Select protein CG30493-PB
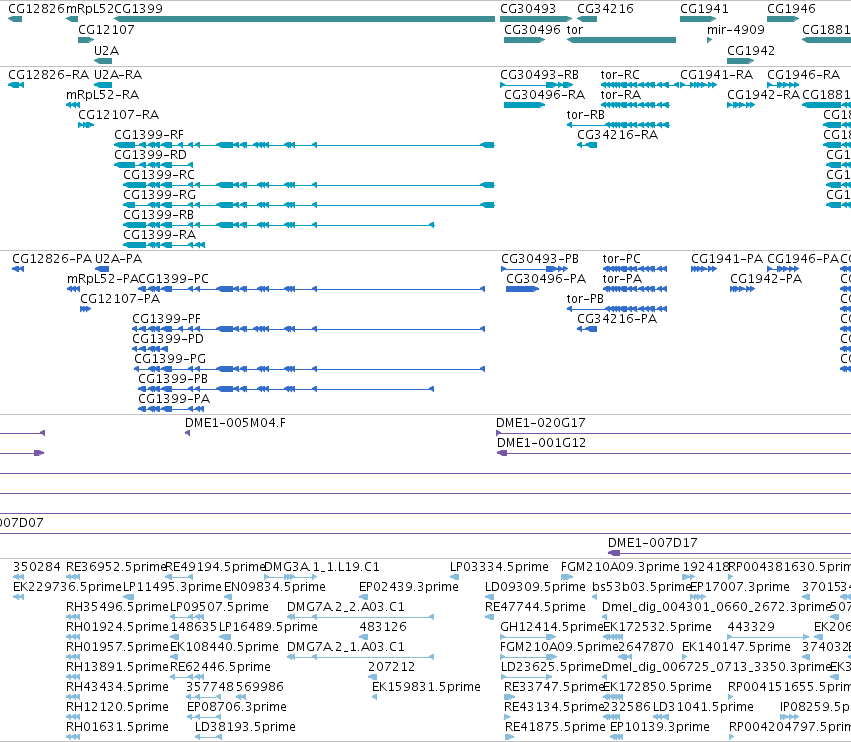This screenshot has width=851, height=742. click(x=535, y=269)
